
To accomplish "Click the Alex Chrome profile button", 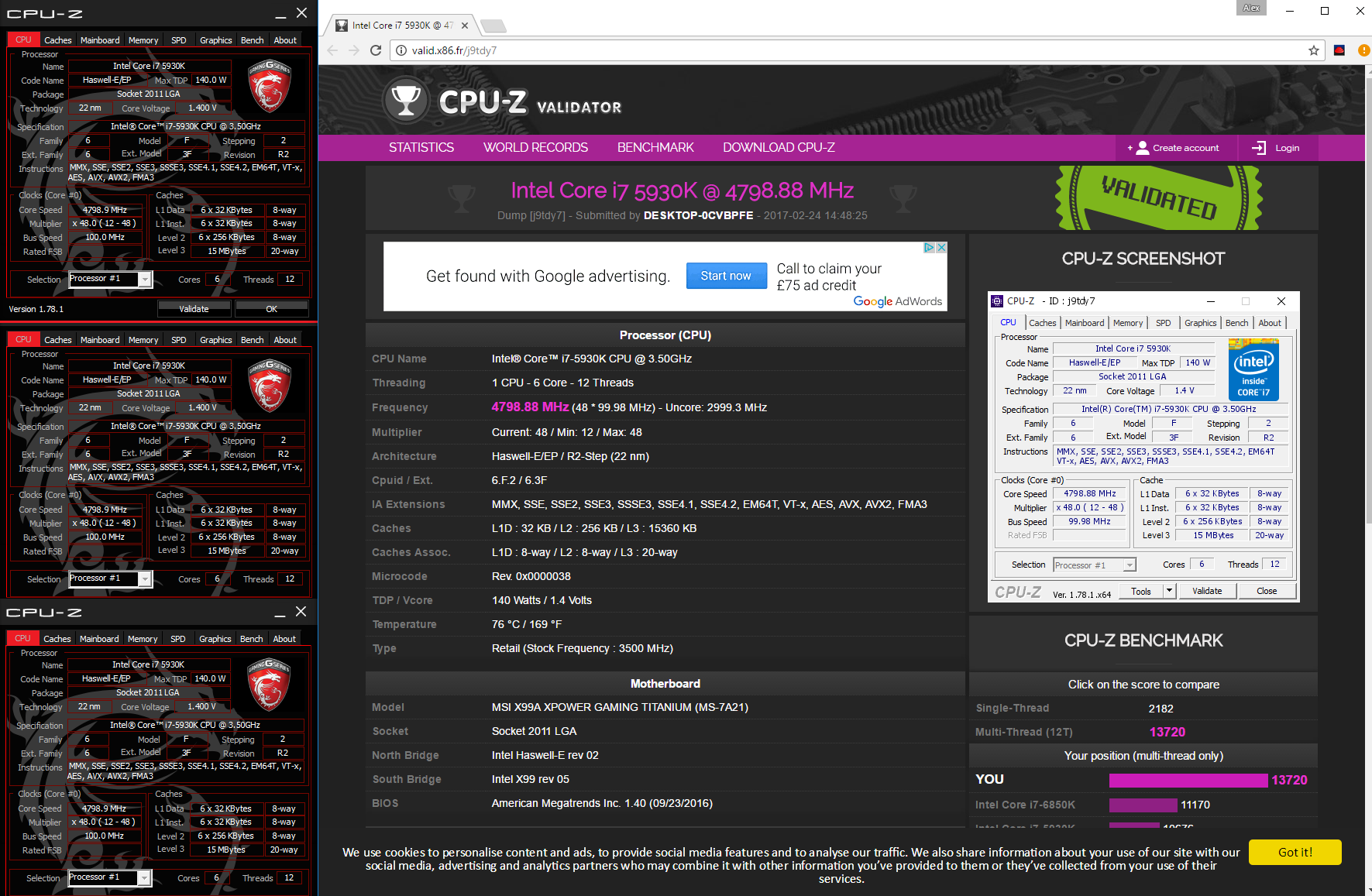I will [x=1251, y=8].
